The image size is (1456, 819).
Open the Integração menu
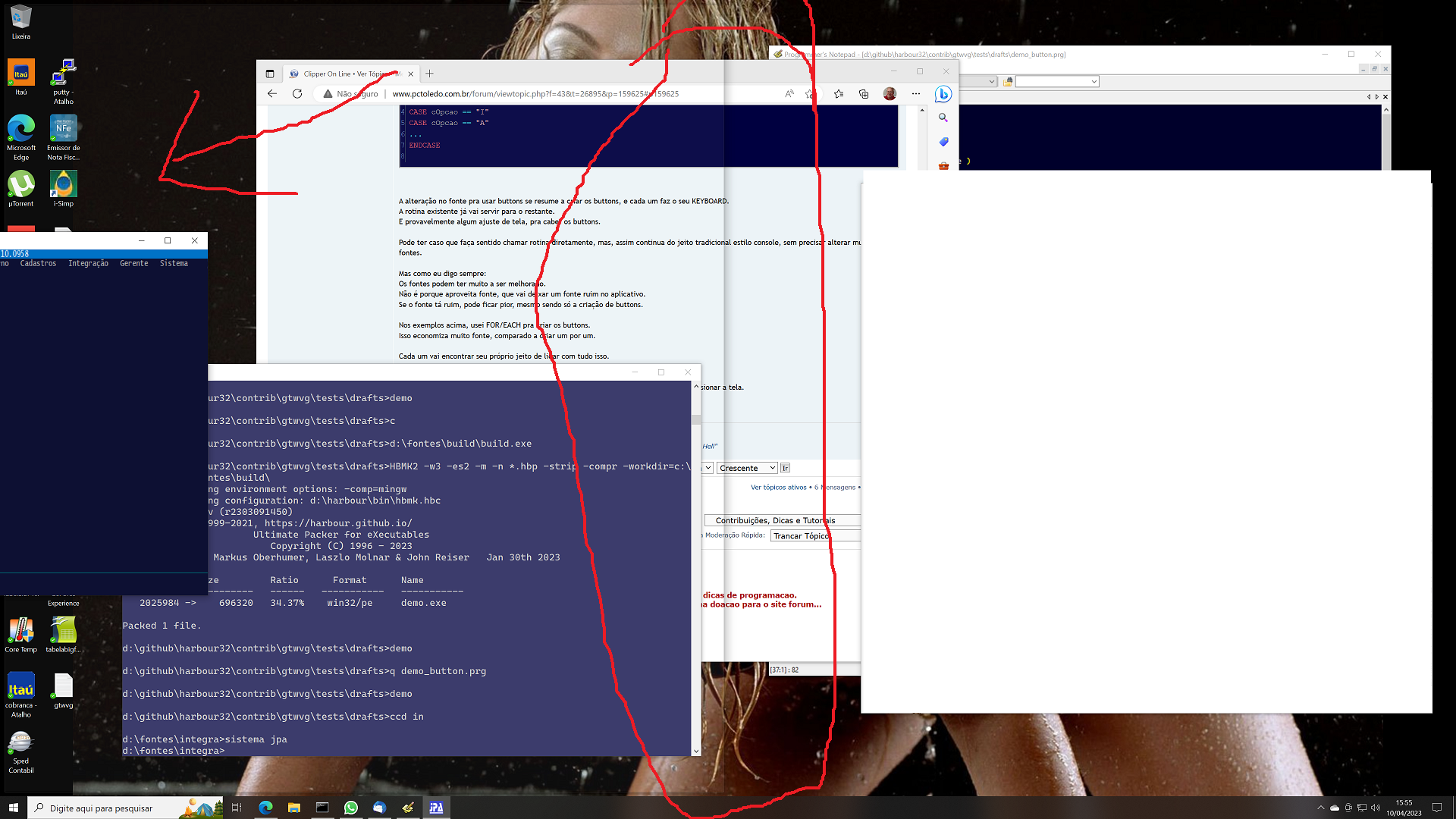point(88,263)
